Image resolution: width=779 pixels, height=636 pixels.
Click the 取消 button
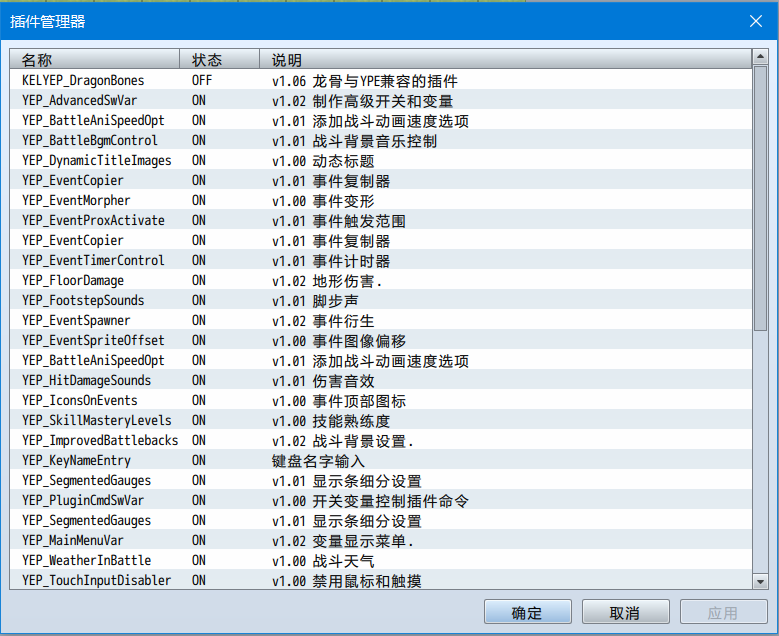625,612
